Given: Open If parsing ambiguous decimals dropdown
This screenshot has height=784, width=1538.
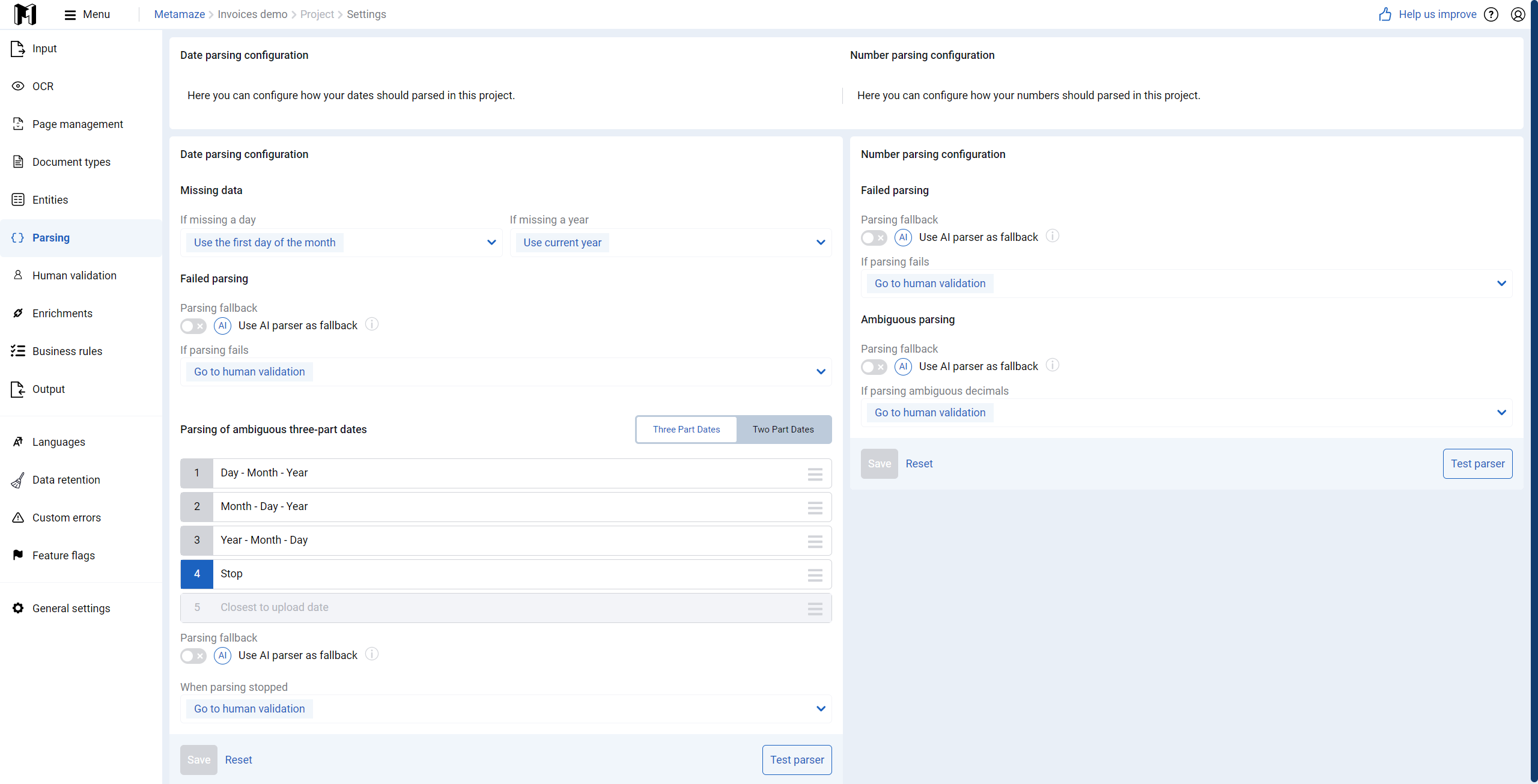Looking at the screenshot, I should (1187, 413).
